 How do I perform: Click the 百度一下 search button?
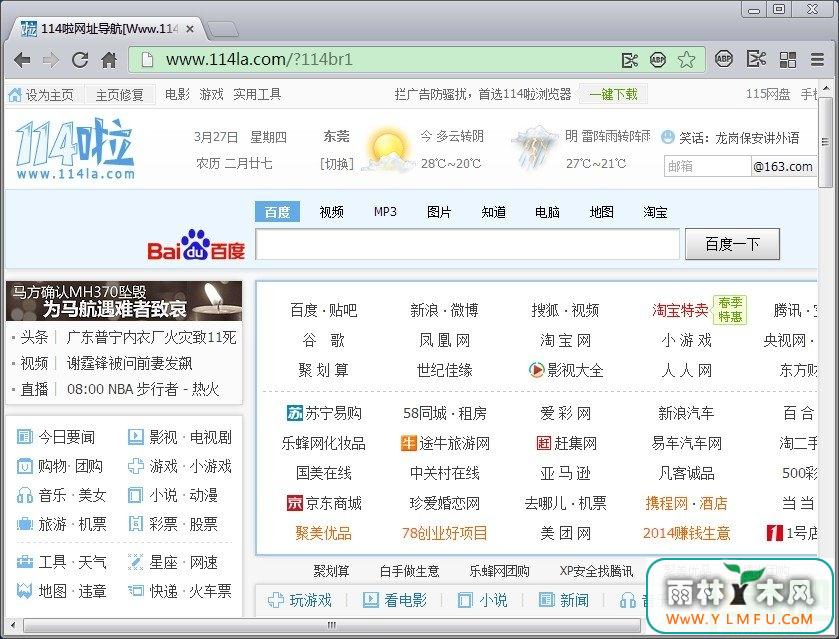pyautogui.click(x=732, y=245)
